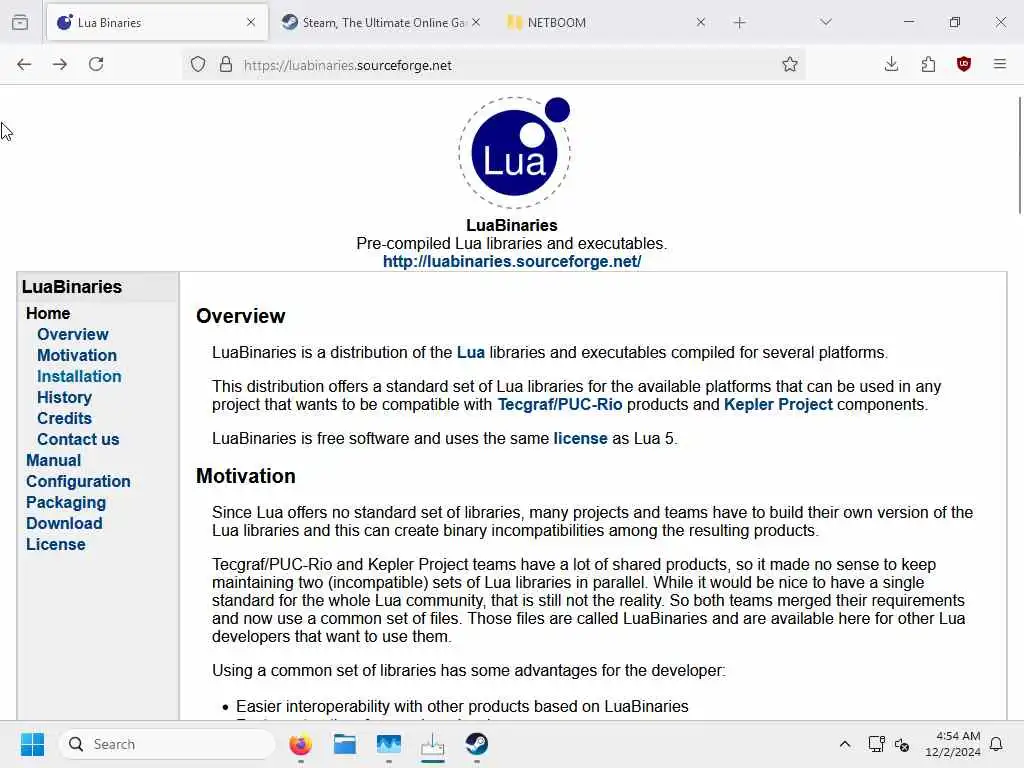Open File Explorer from the taskbar
This screenshot has width=1024, height=768.
point(344,744)
